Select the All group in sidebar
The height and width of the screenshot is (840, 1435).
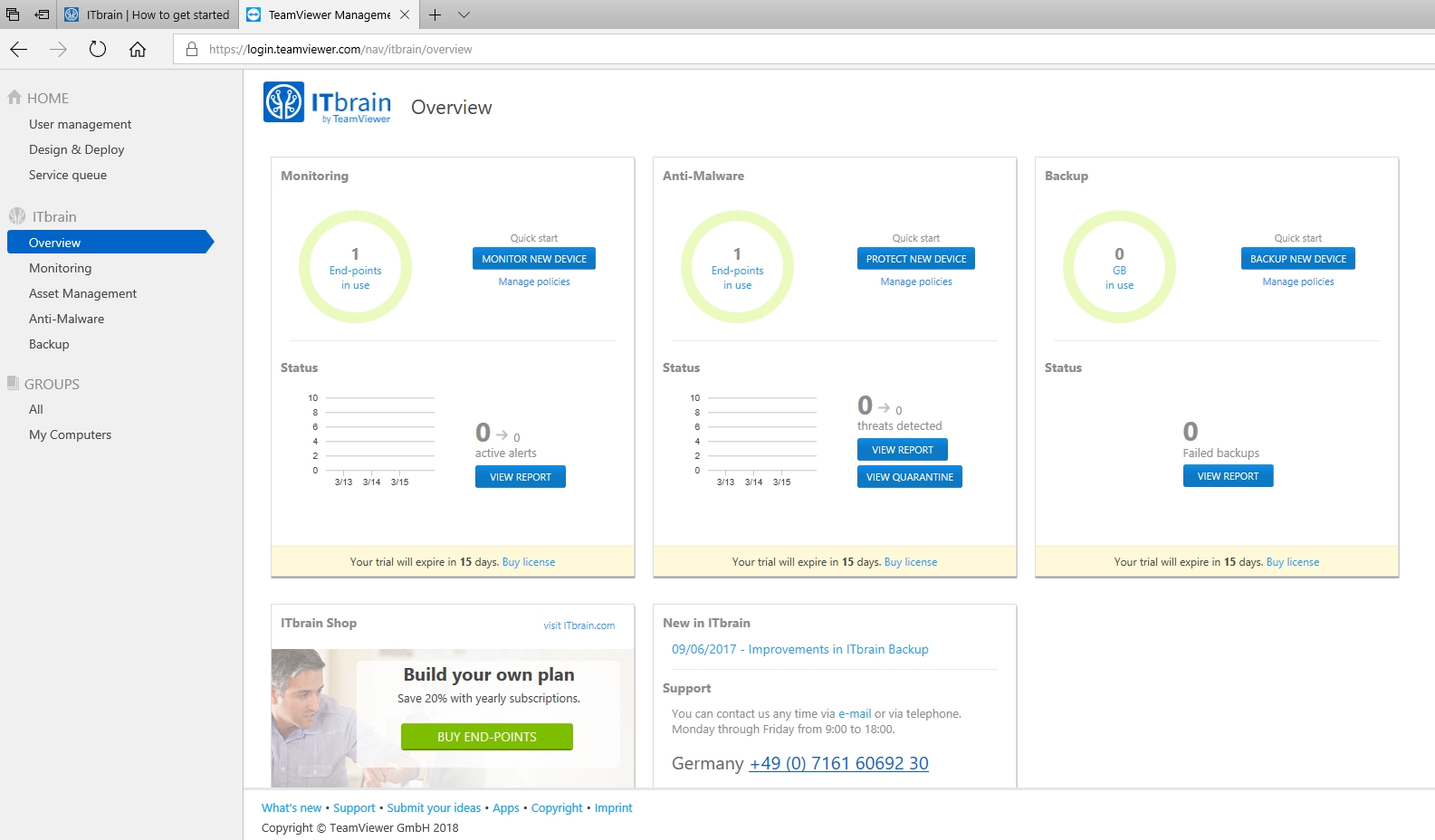pyautogui.click(x=36, y=409)
